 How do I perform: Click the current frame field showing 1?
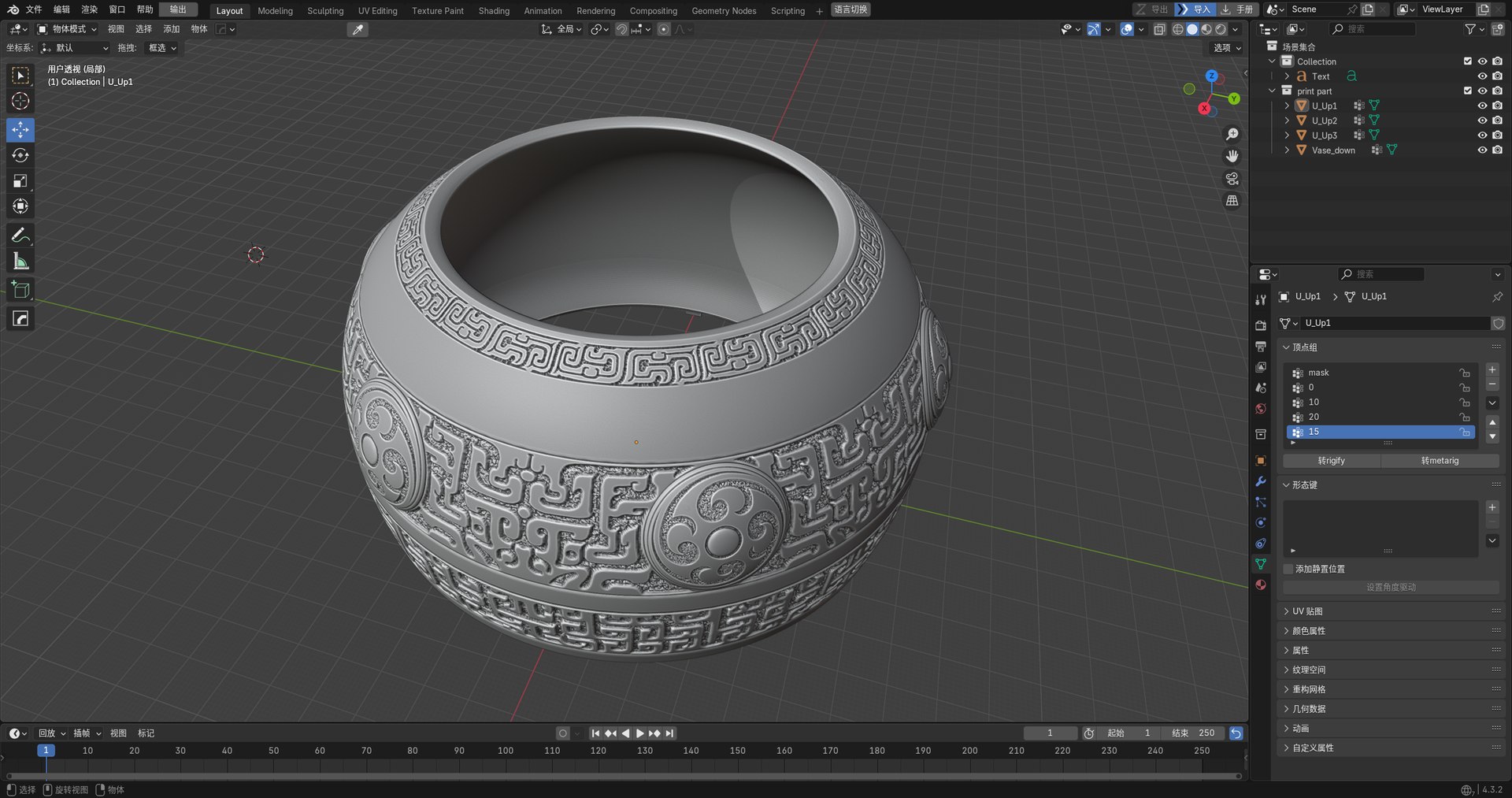[x=1050, y=733]
